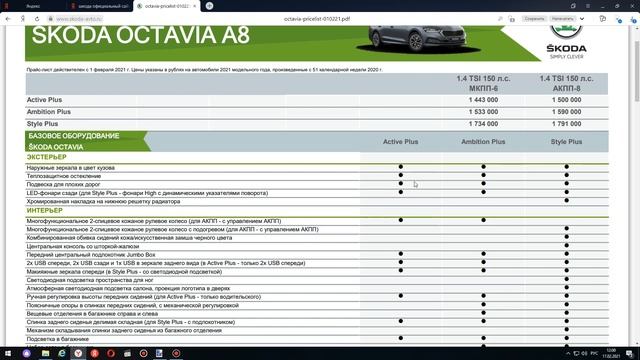This screenshot has width=640, height=360.
Task: Open the browser hamburger menu
Action: [x=588, y=6]
